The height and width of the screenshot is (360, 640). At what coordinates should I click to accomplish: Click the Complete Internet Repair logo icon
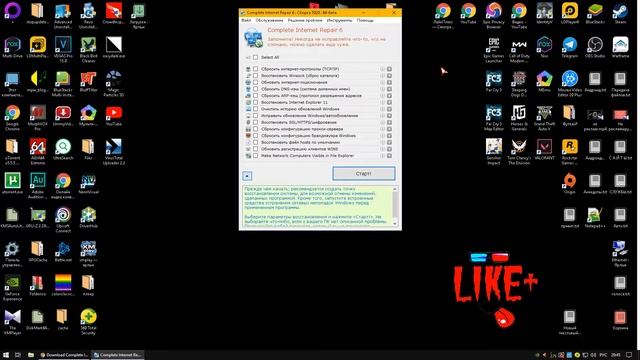[x=253, y=39]
